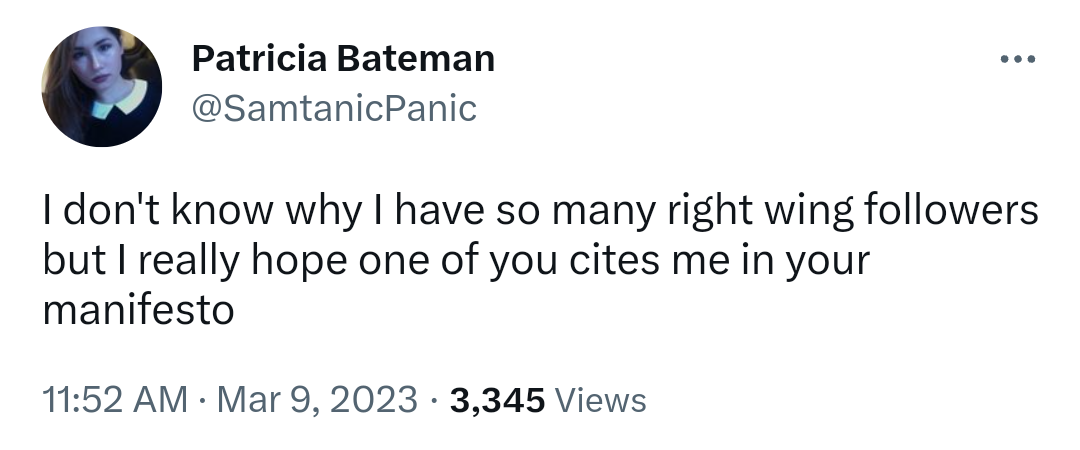This screenshot has height=450, width=1080.
Task: Click the "AM" part of the timestamp
Action: point(162,401)
